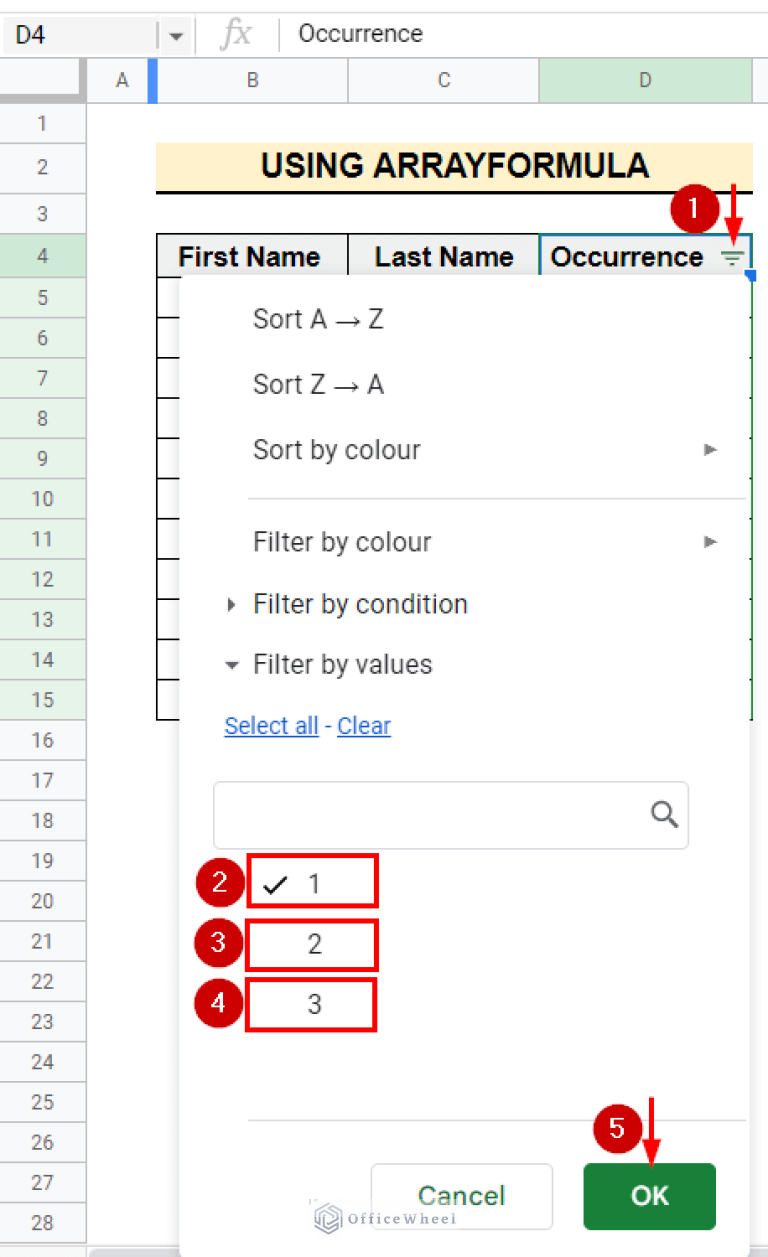The image size is (768, 1257).
Task: Uncheck the value 1 in the filter list
Action: coord(311,881)
